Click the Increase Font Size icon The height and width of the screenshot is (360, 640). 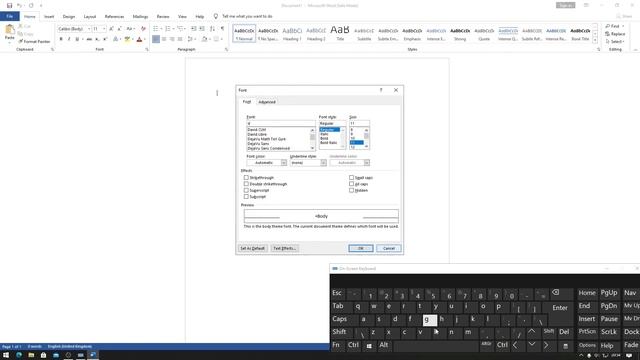111,29
